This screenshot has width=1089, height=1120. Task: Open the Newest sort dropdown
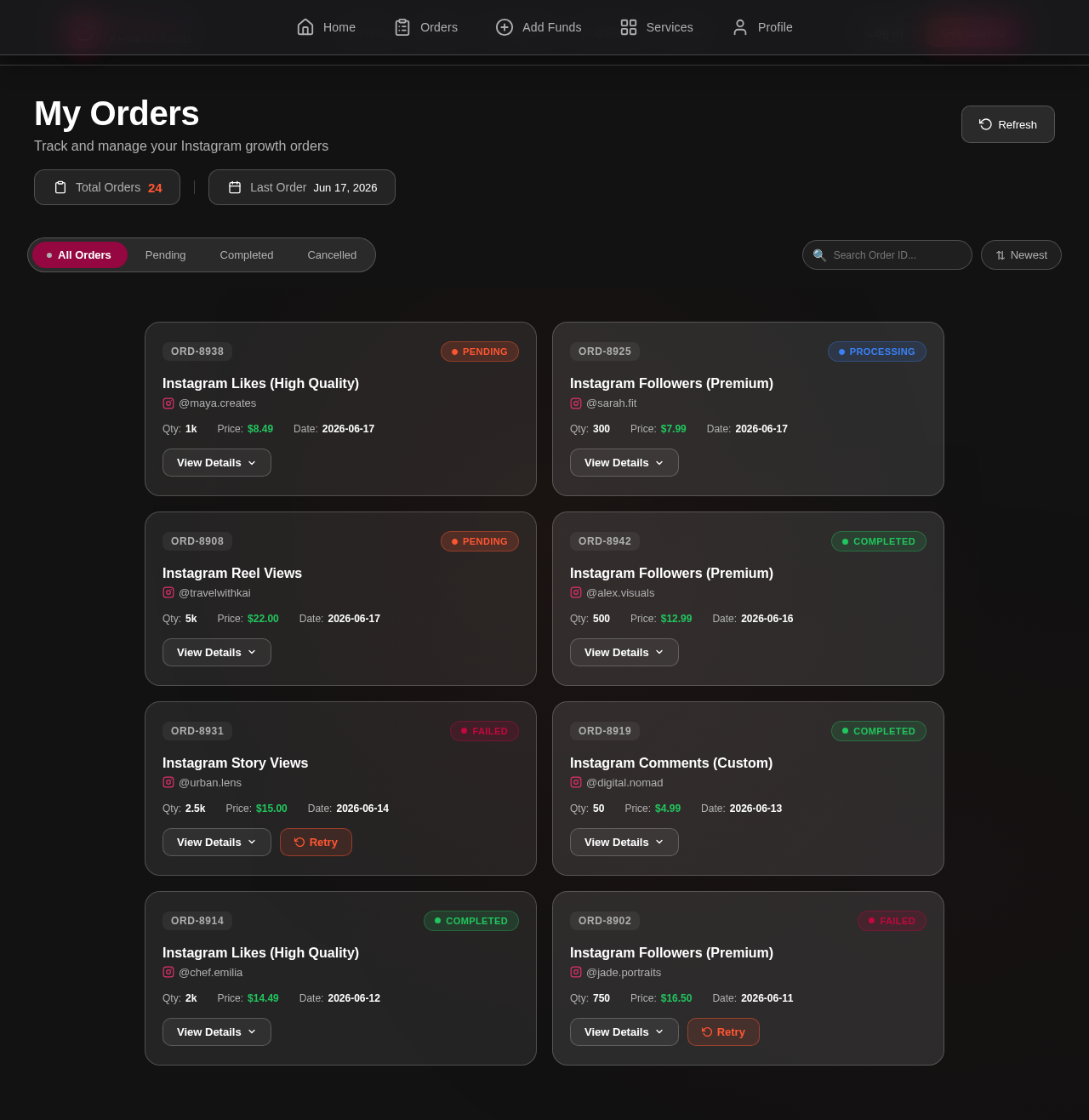[x=1021, y=255]
